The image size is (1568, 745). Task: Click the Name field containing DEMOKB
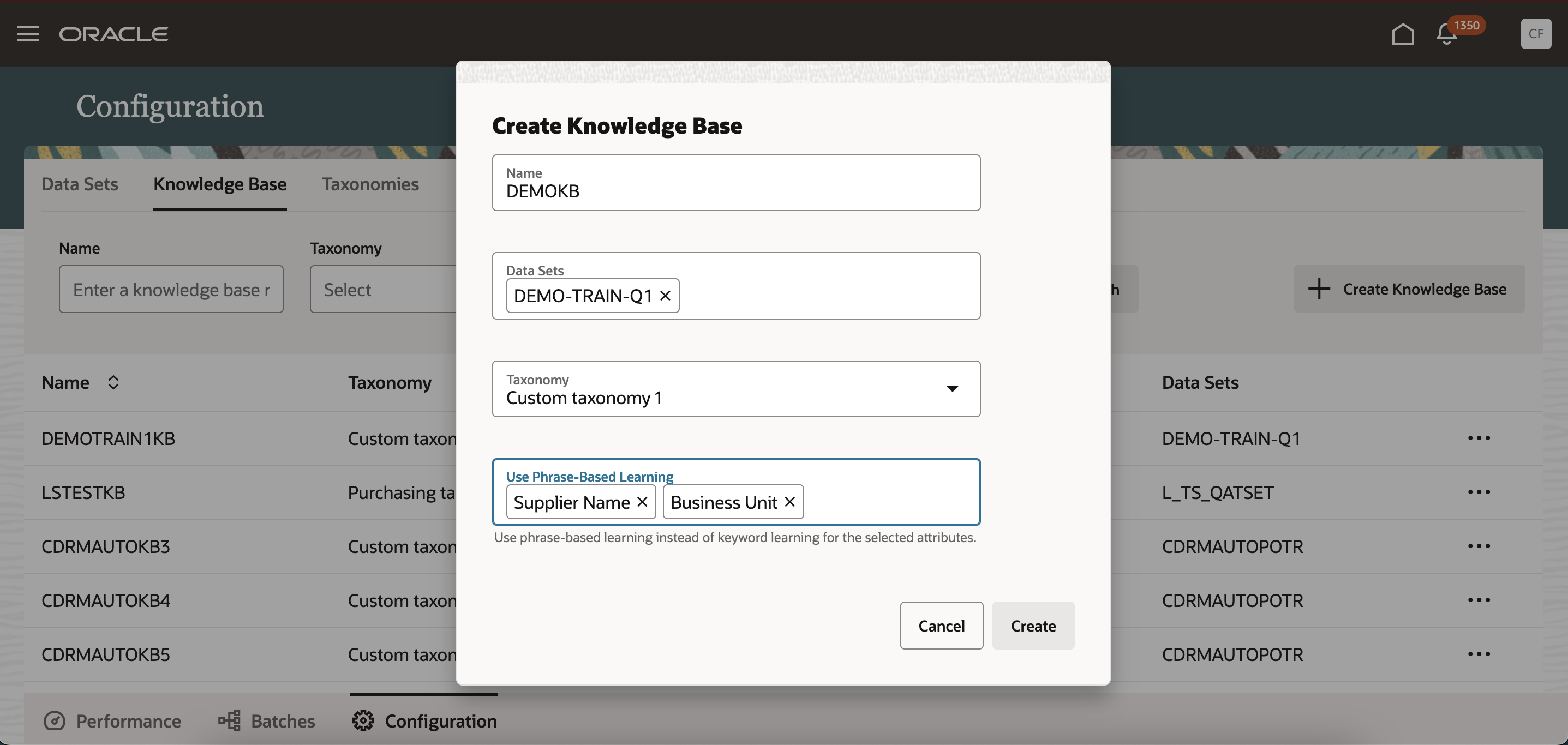click(x=735, y=190)
